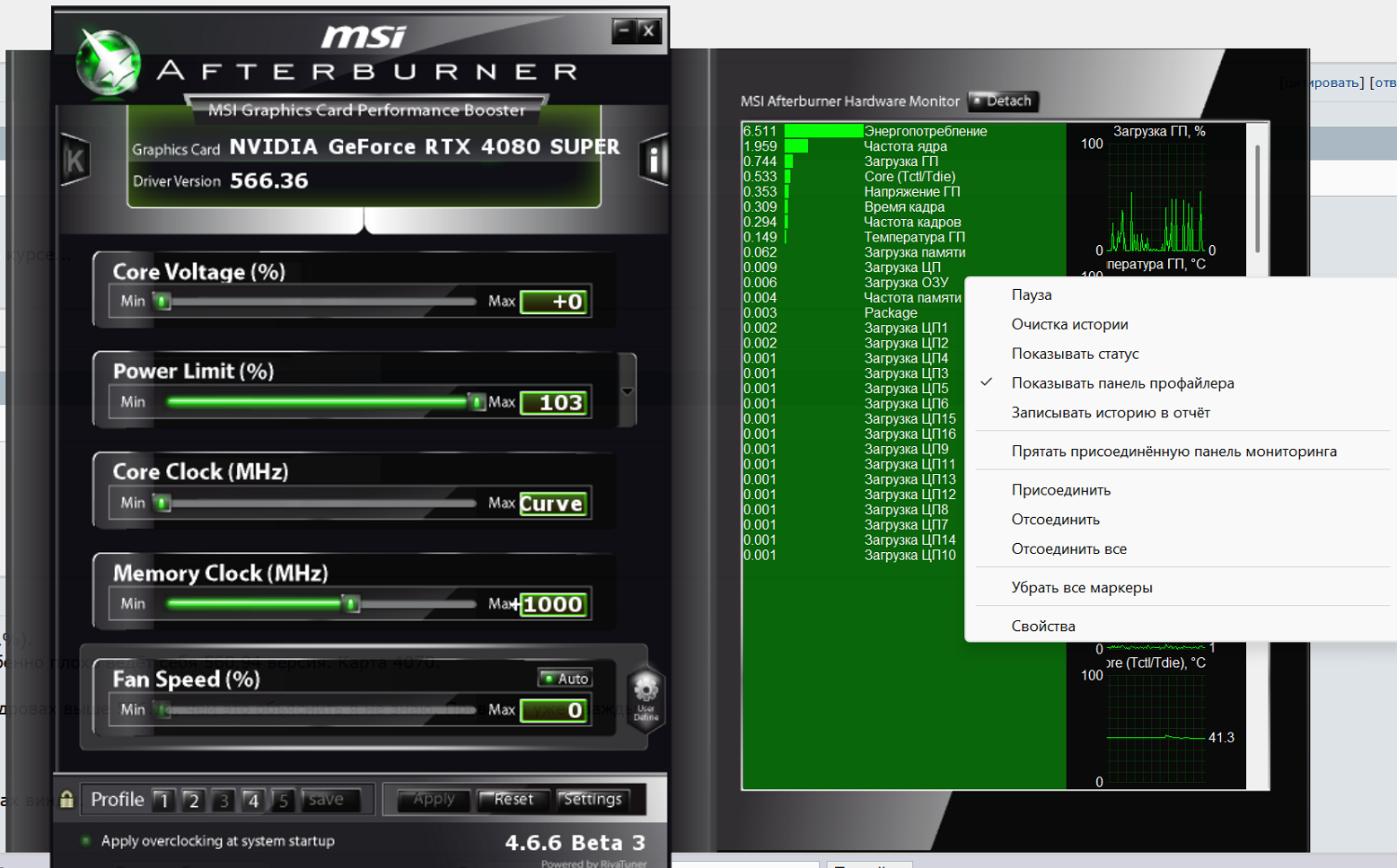The image size is (1397, 868).
Task: Detach the Hardware Monitor panel
Action: 1003,101
